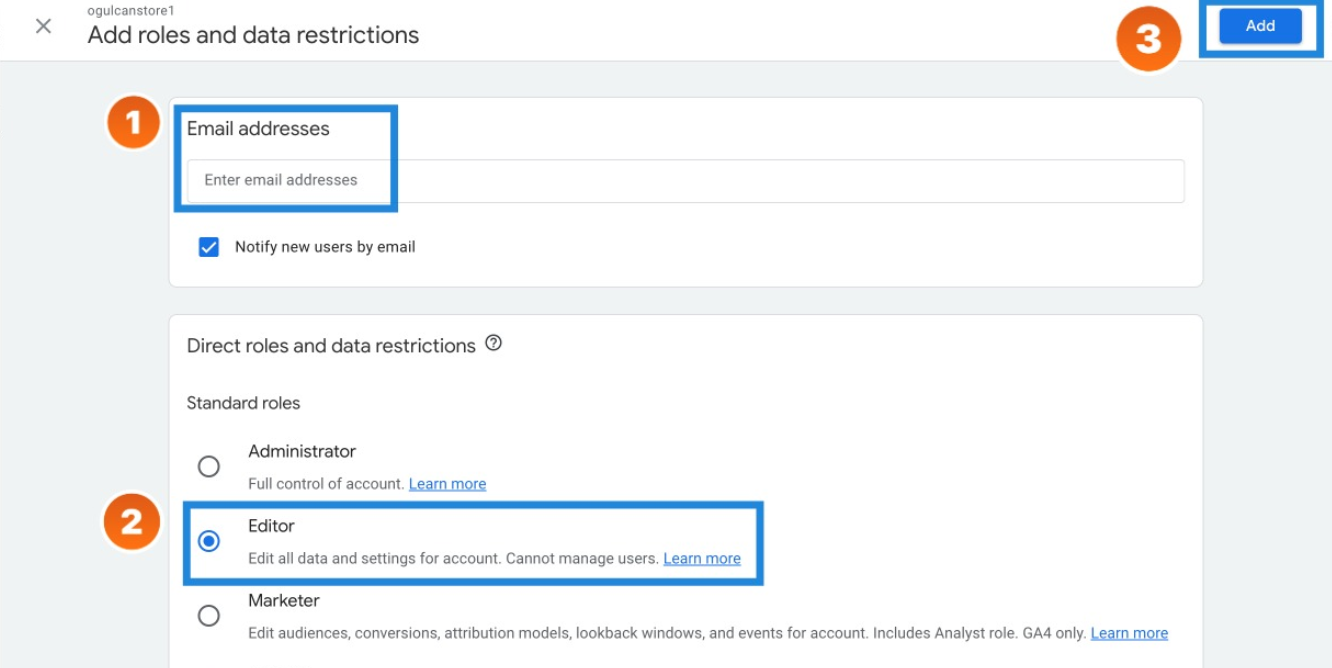Click the Editor role description text
1332x668 pixels.
pyautogui.click(x=454, y=559)
